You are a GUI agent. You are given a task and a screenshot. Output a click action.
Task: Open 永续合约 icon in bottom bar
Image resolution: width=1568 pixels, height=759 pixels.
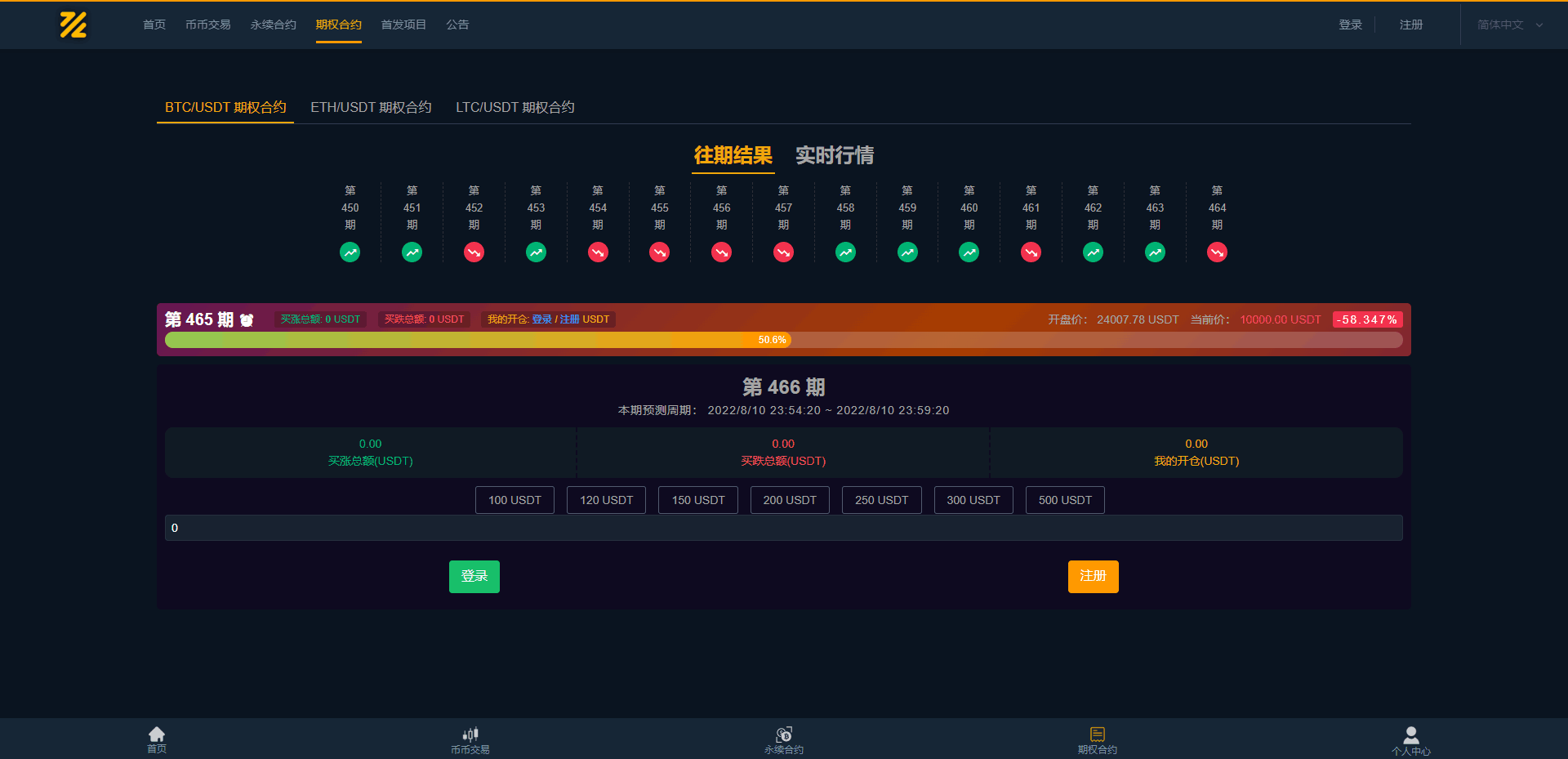click(x=784, y=734)
